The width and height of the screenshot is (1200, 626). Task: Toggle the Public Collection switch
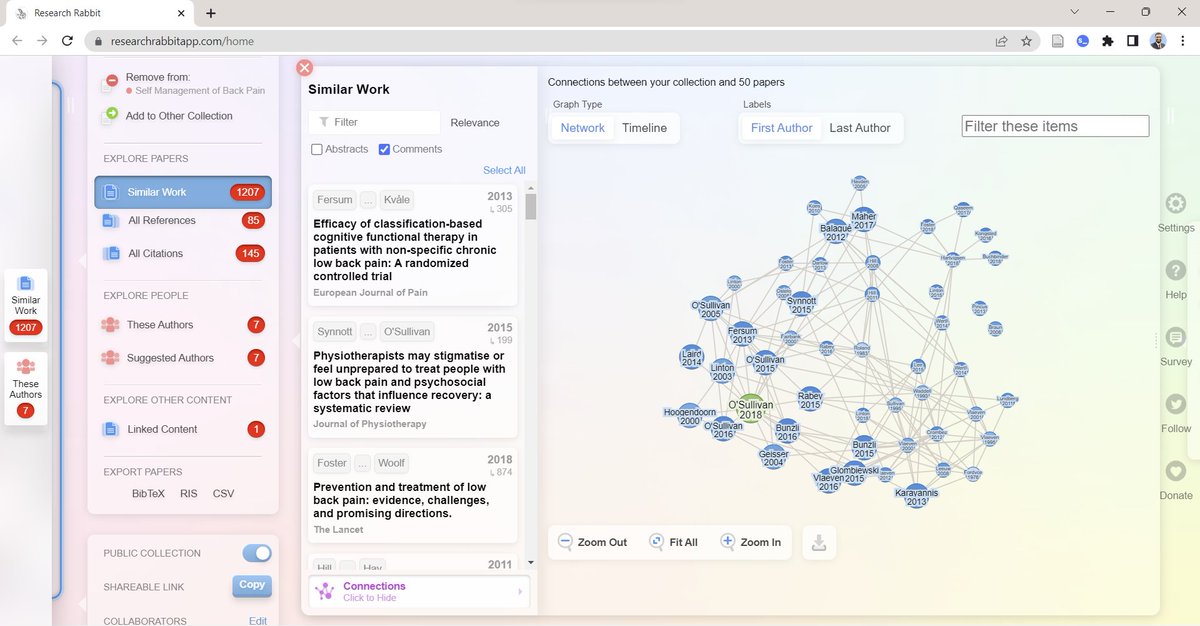(257, 553)
